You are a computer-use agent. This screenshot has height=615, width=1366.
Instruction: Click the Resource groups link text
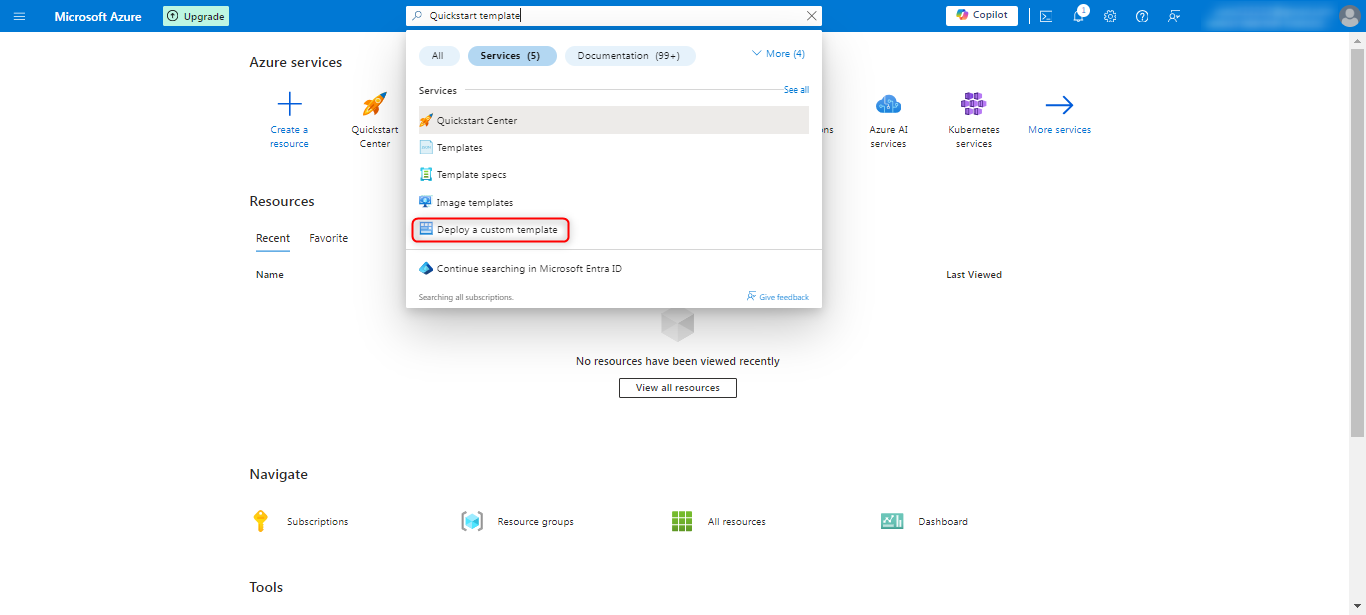click(x=536, y=522)
